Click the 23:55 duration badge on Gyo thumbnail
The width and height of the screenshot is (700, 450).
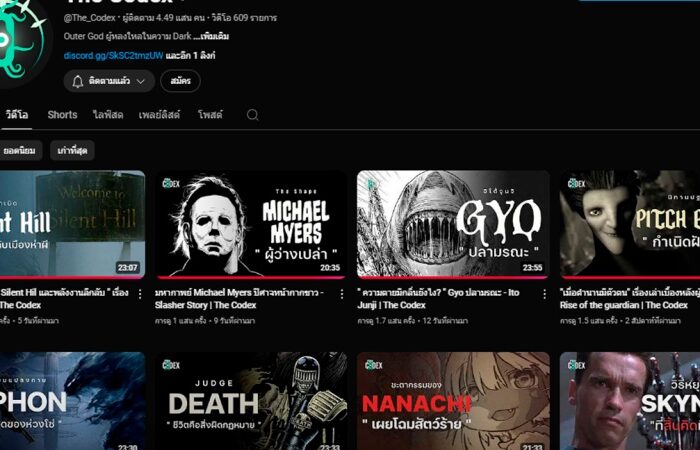coord(533,267)
